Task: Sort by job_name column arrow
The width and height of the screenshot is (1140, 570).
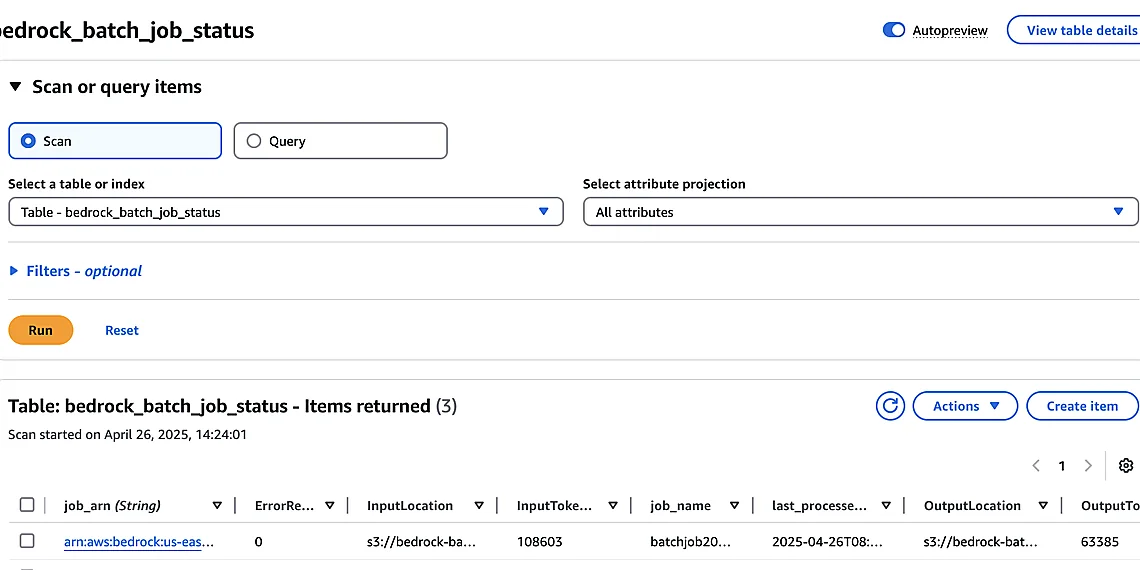Action: pos(734,505)
